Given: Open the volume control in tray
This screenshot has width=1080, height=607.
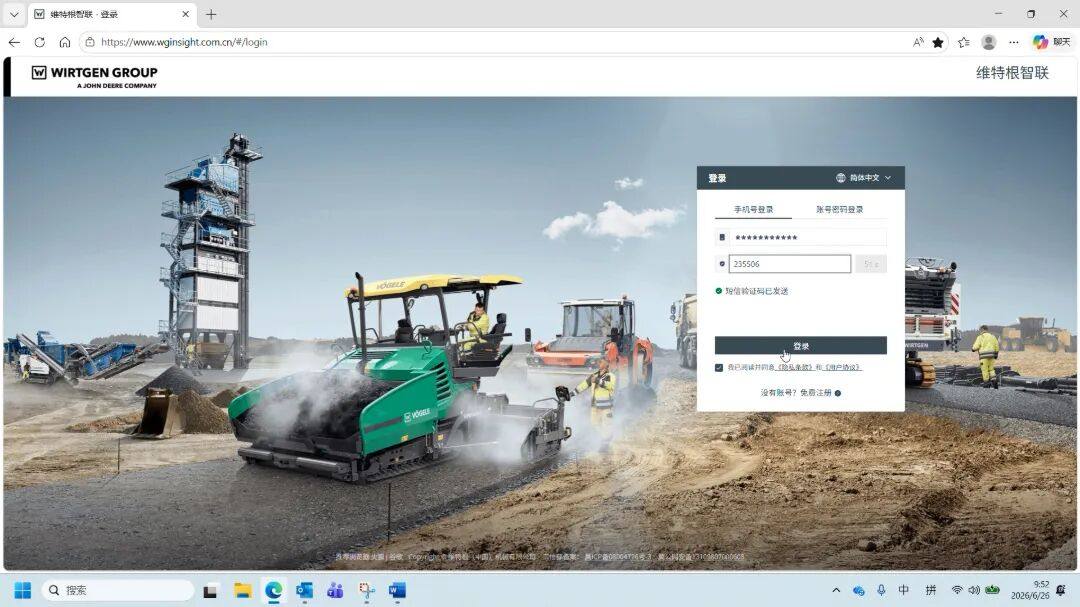Looking at the screenshot, I should [974, 590].
